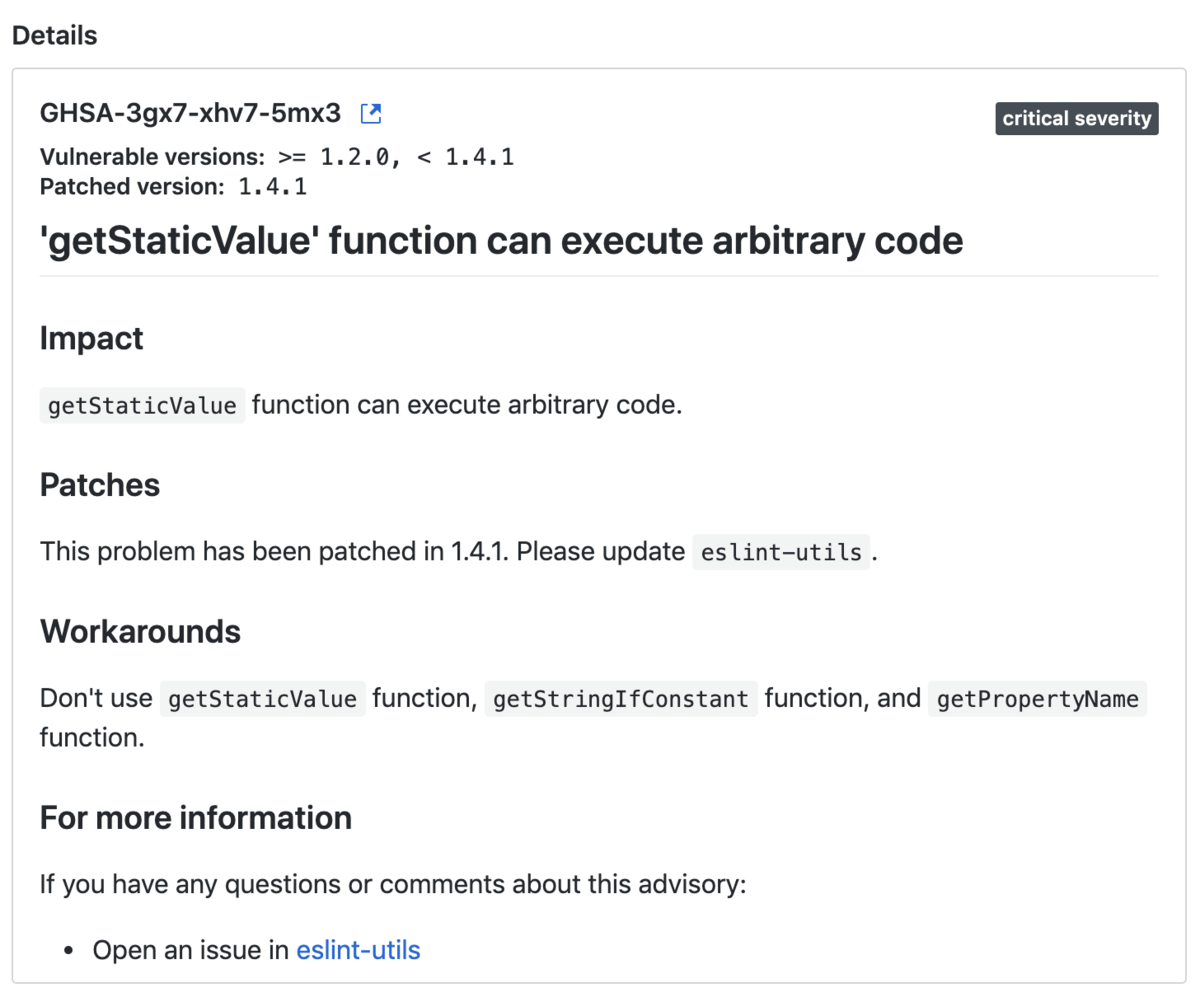Click the eslint-utils code snippet under Patches
This screenshot has height=997, width=1200.
tap(781, 552)
